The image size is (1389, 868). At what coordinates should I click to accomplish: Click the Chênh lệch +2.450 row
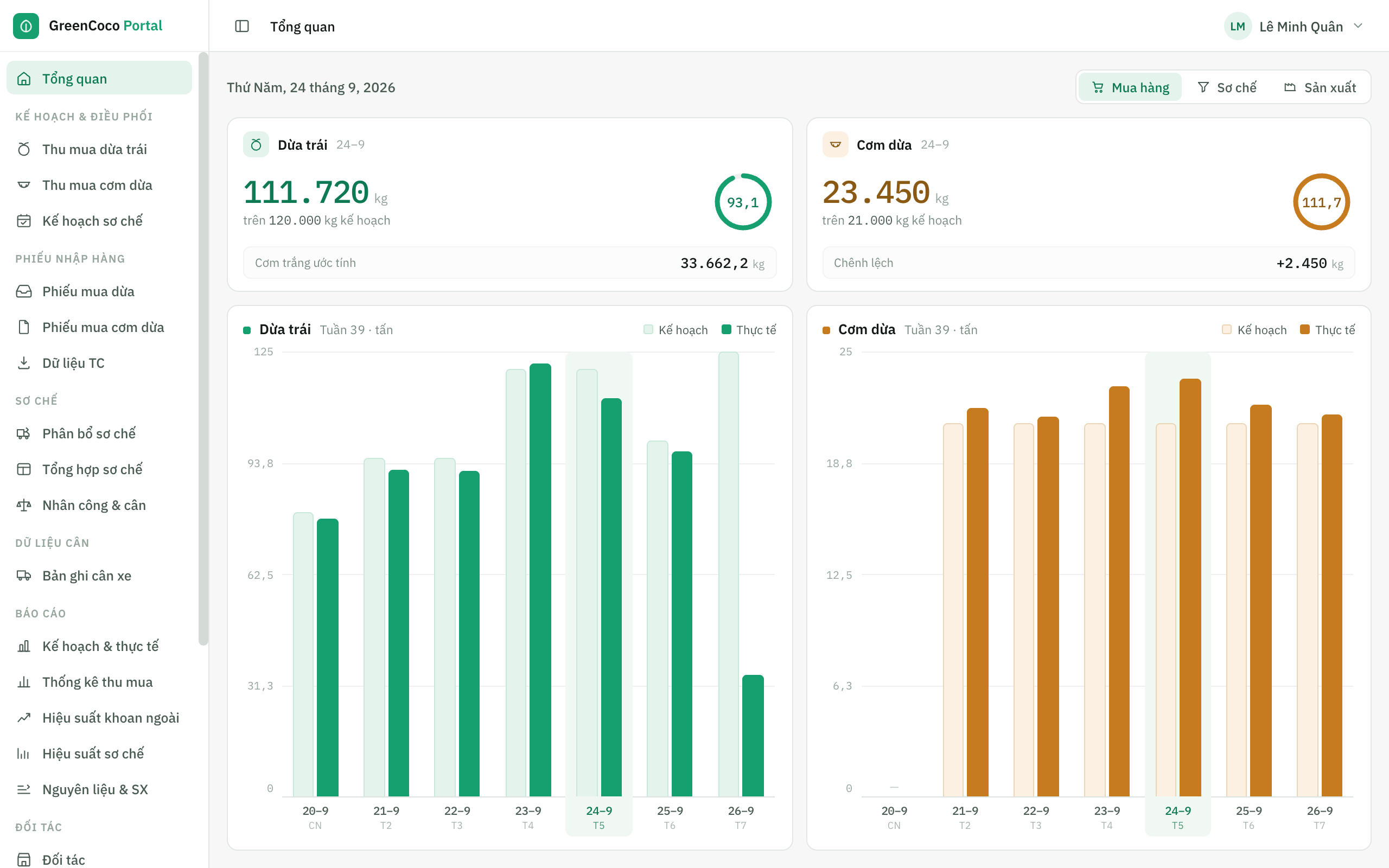tap(1088, 263)
